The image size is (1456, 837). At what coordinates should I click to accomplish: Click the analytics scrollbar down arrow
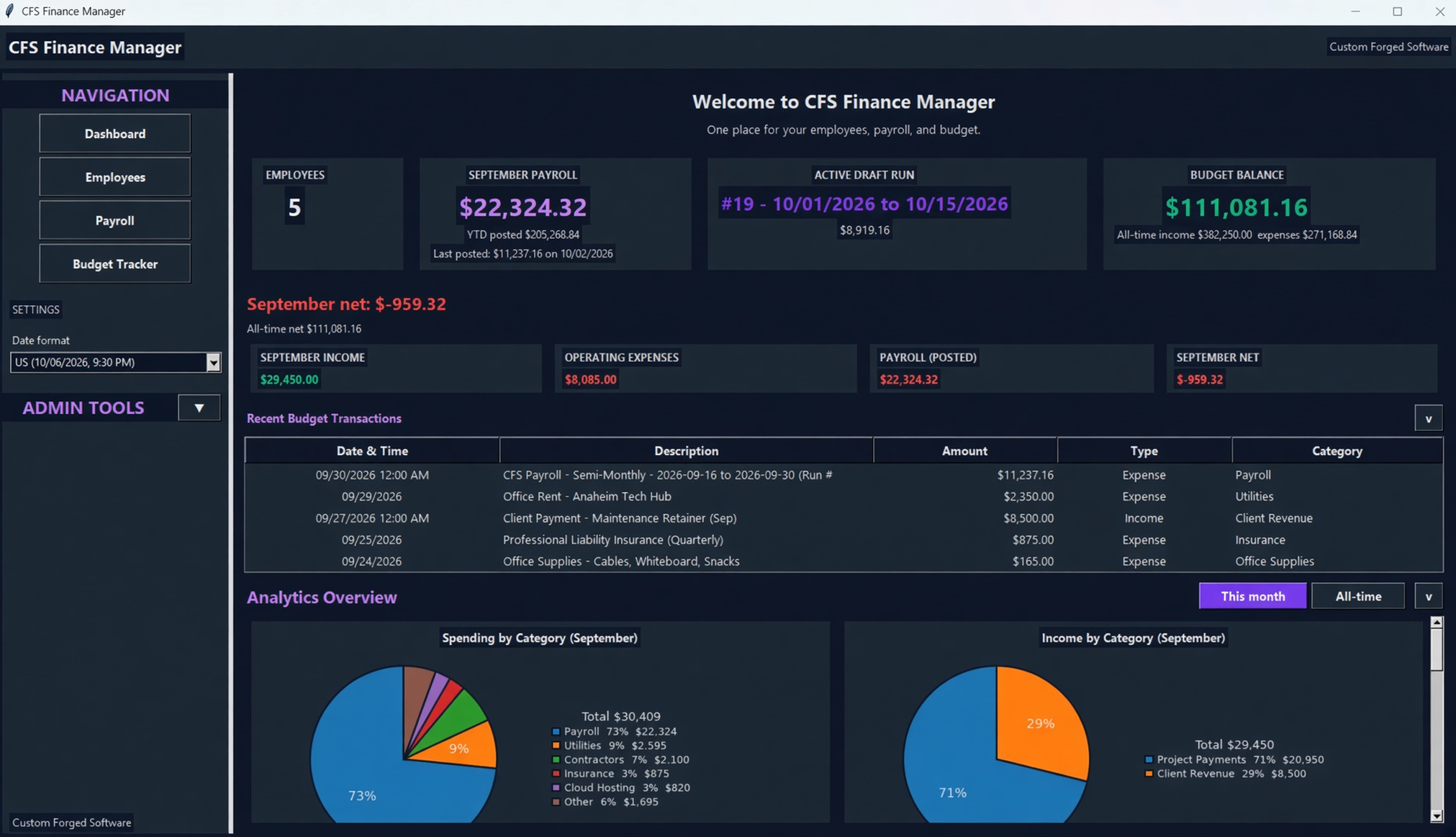coord(1437,816)
